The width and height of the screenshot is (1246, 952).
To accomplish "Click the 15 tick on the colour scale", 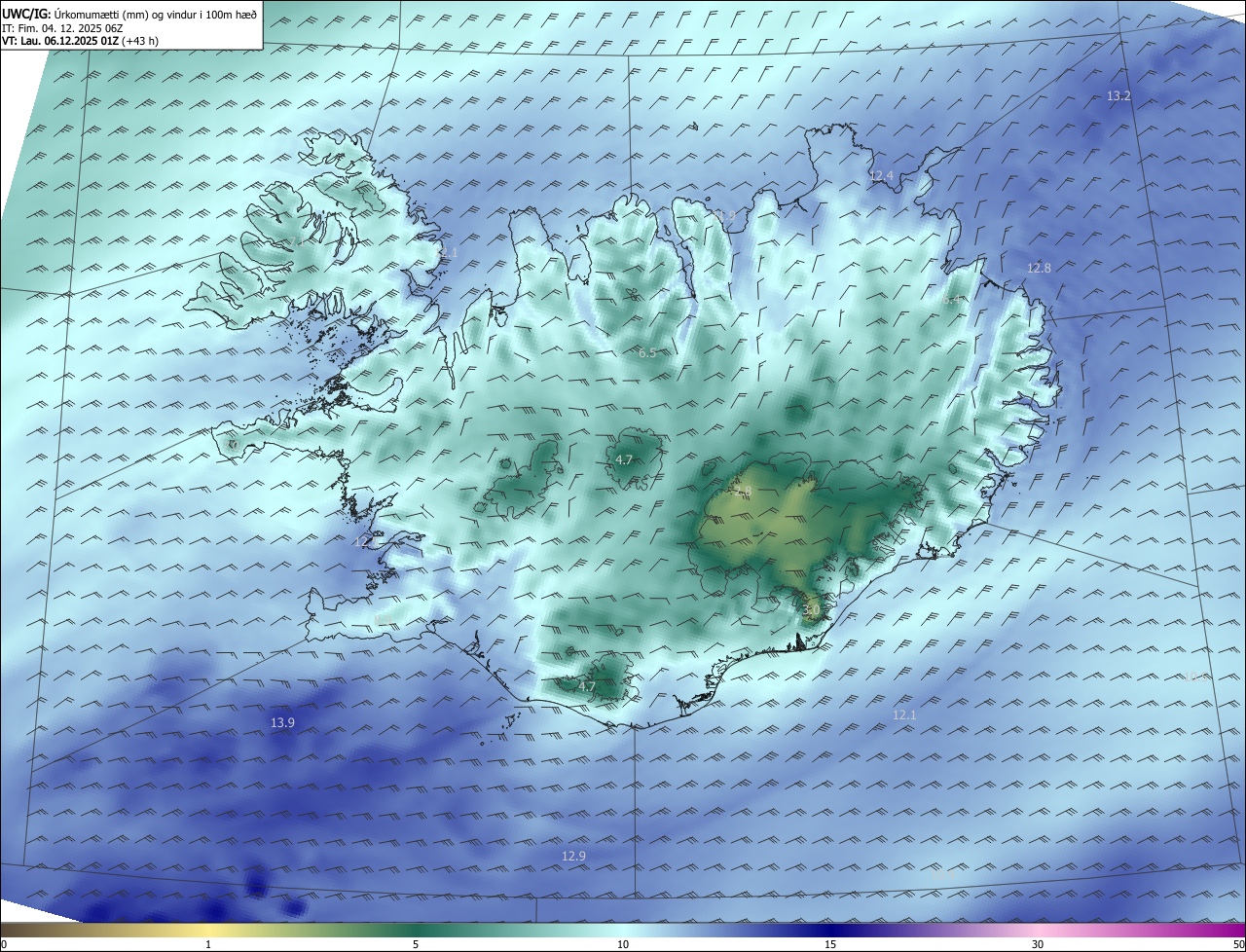I will coord(830,944).
